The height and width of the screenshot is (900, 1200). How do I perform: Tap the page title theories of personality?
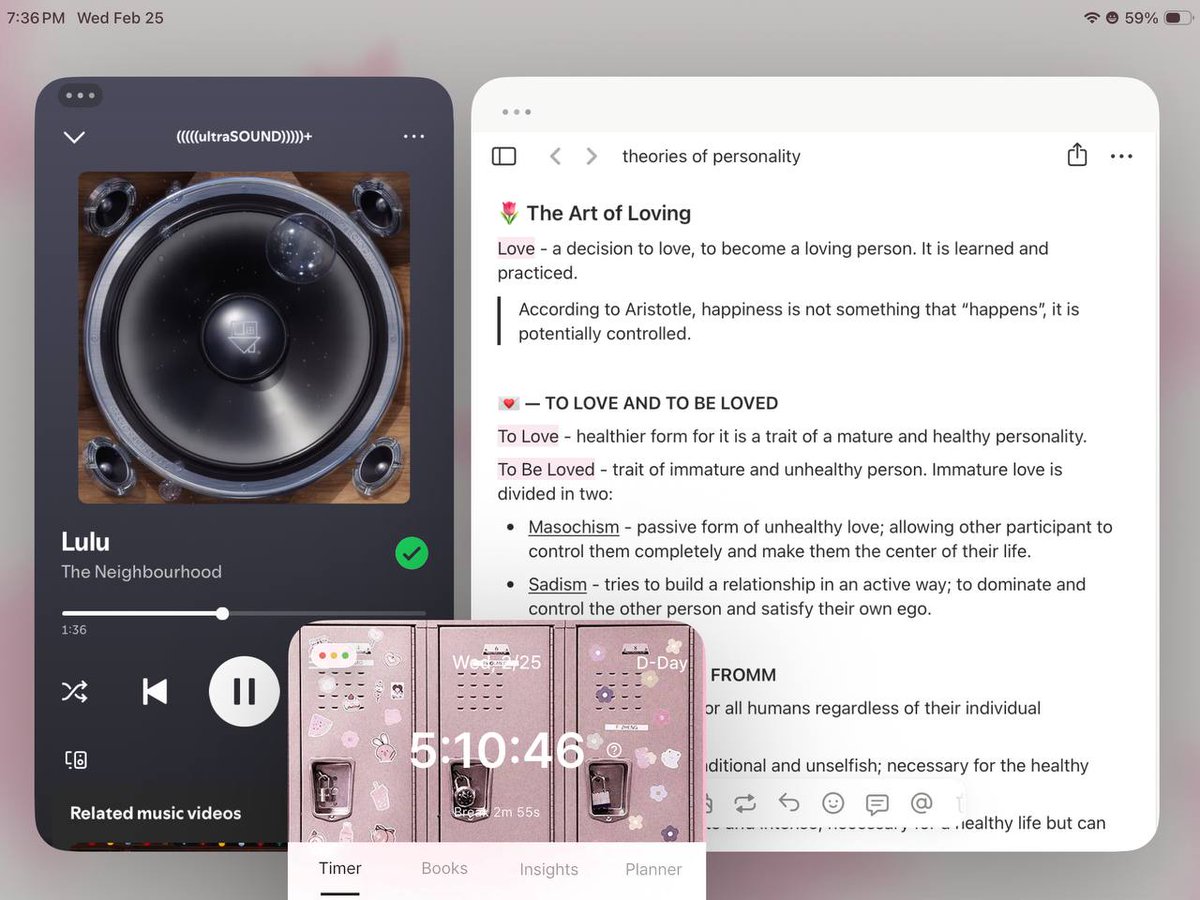coord(711,156)
